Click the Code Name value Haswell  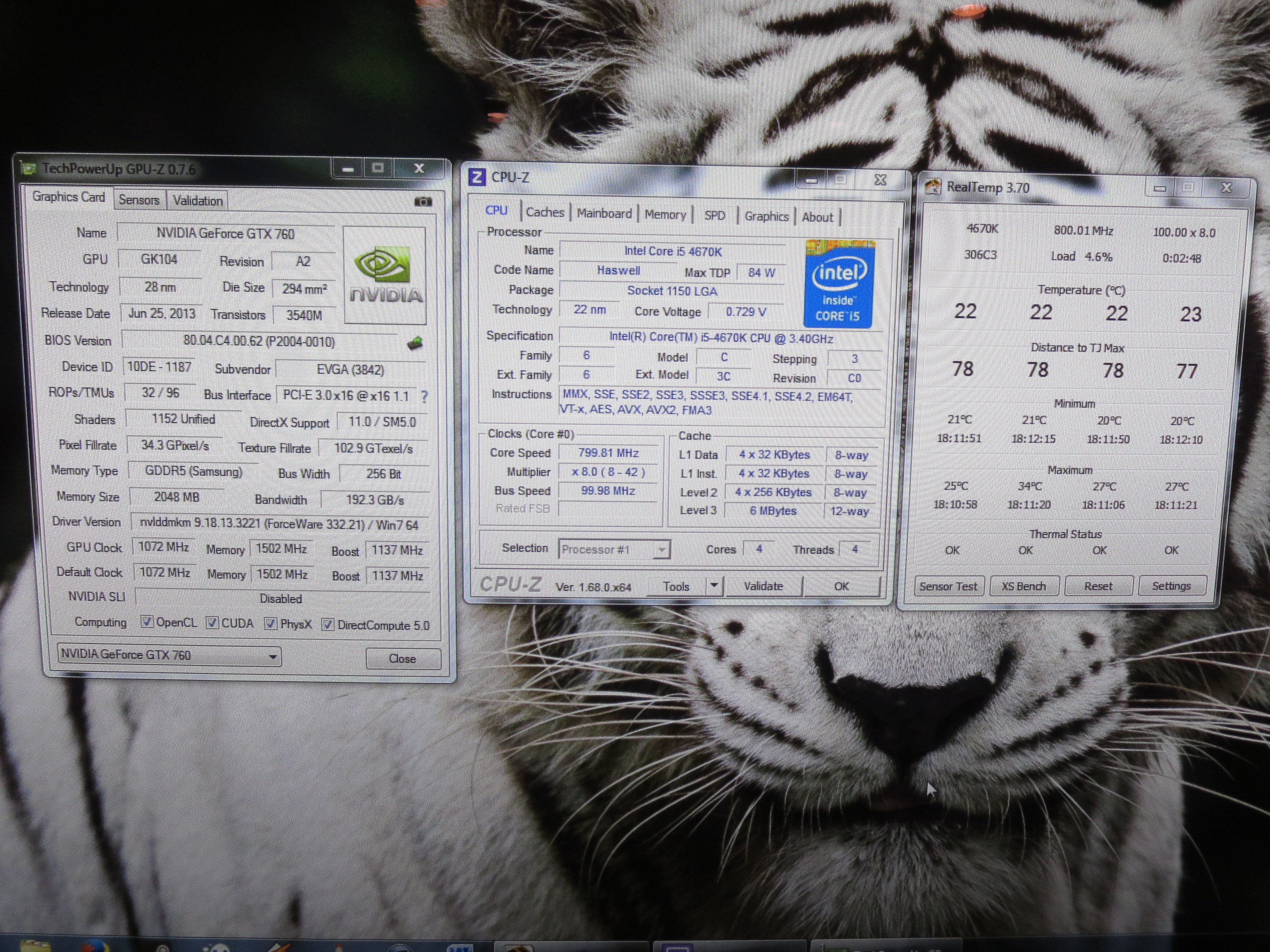point(618,270)
